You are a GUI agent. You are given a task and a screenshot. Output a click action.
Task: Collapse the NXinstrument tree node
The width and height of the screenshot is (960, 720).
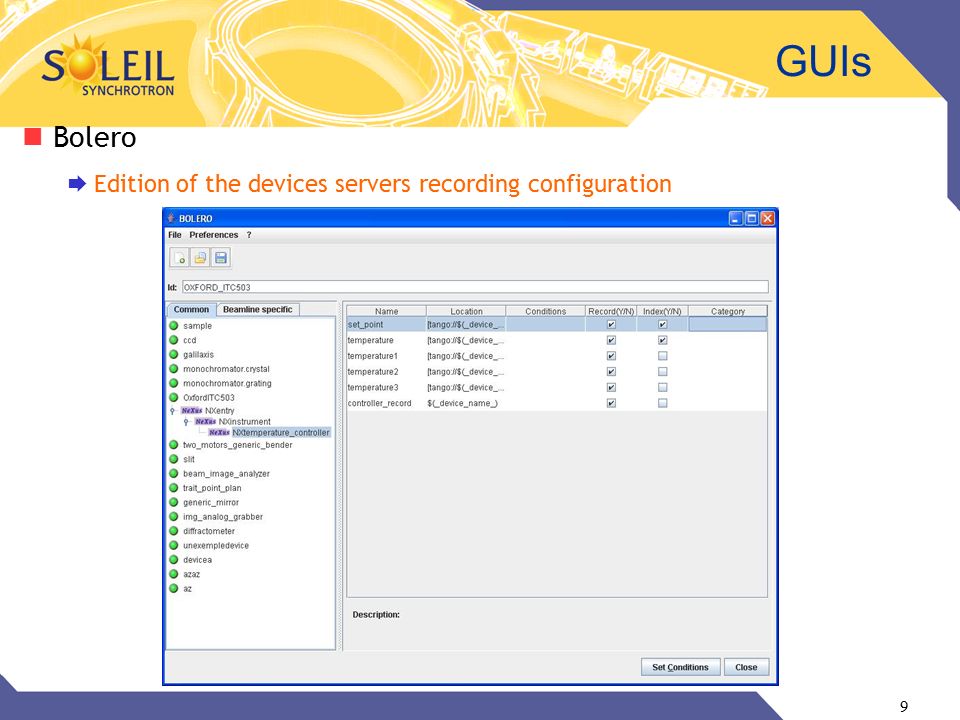186,422
